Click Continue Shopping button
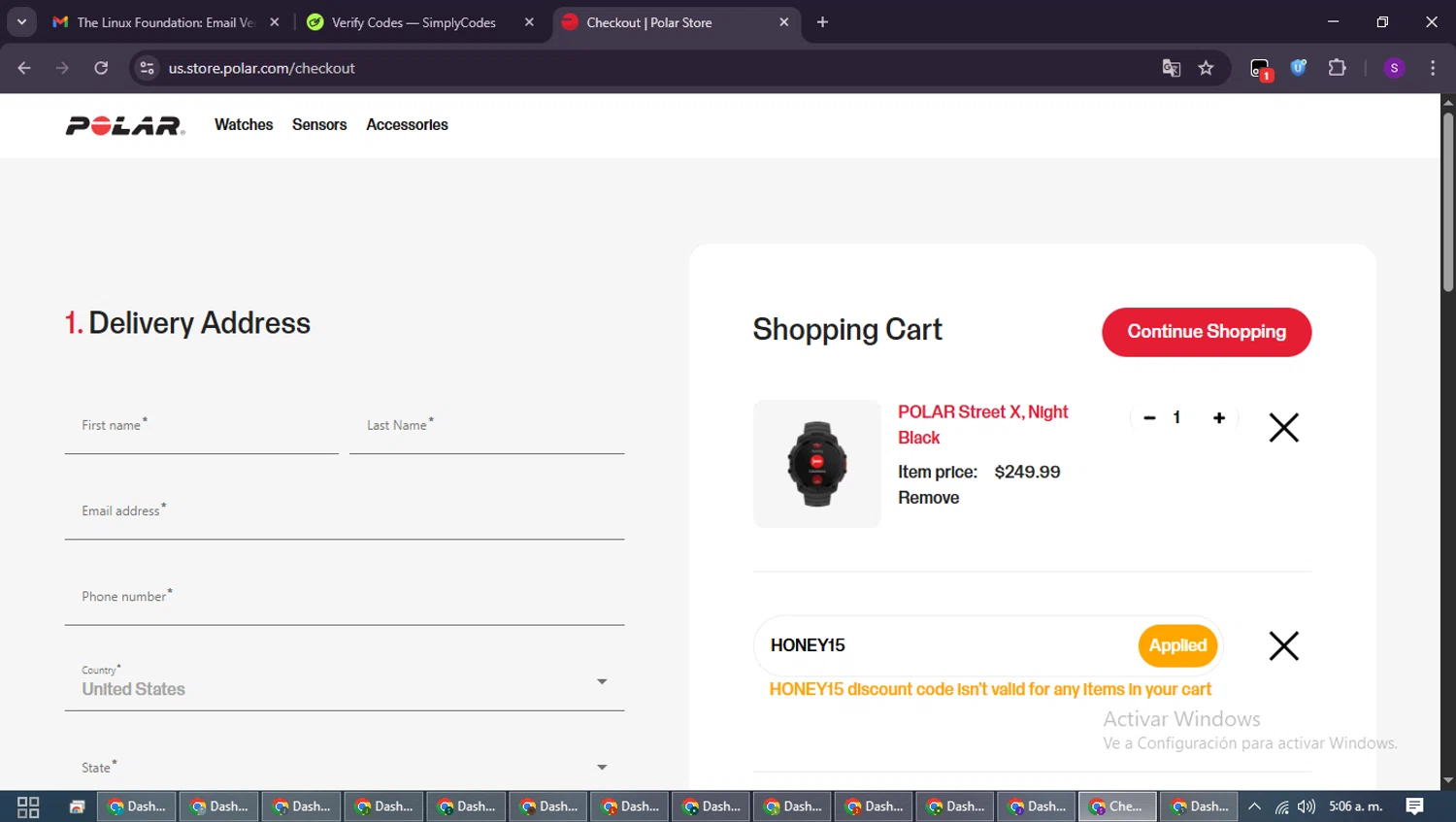 [1207, 332]
